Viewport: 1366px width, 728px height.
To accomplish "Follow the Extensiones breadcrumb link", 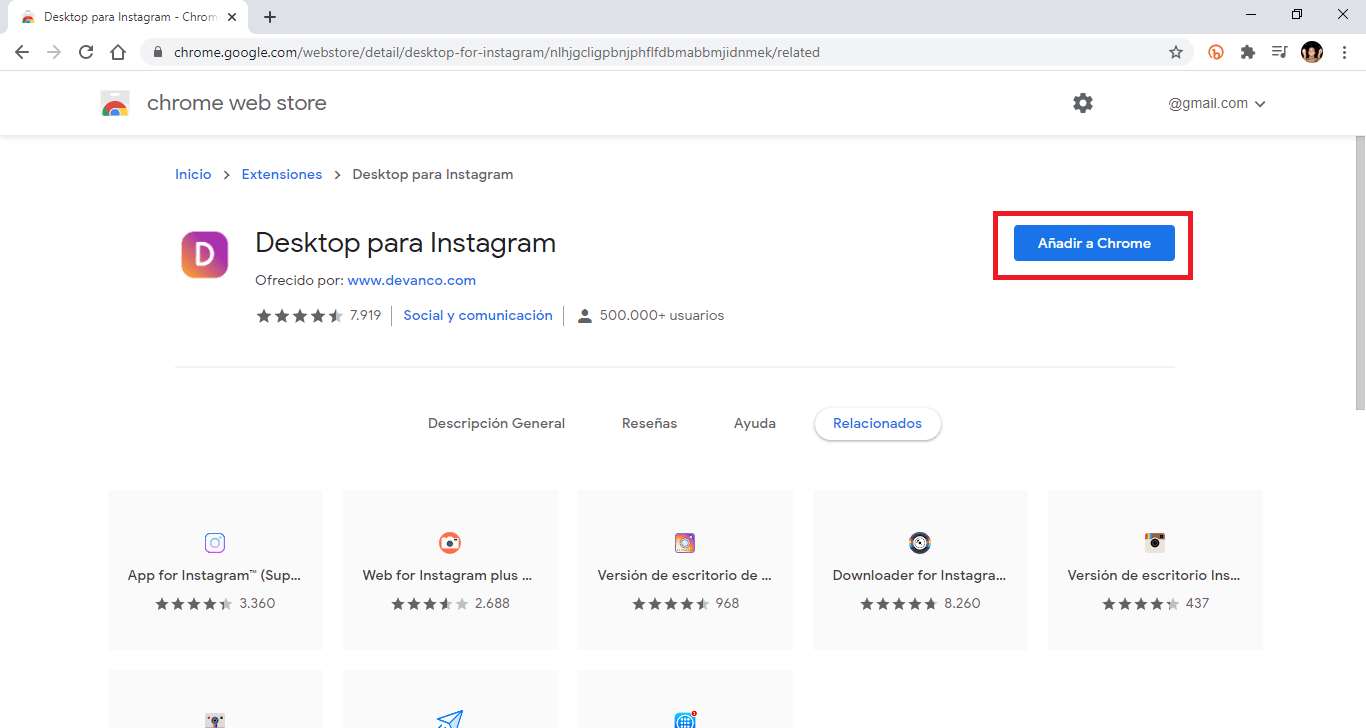I will (282, 174).
